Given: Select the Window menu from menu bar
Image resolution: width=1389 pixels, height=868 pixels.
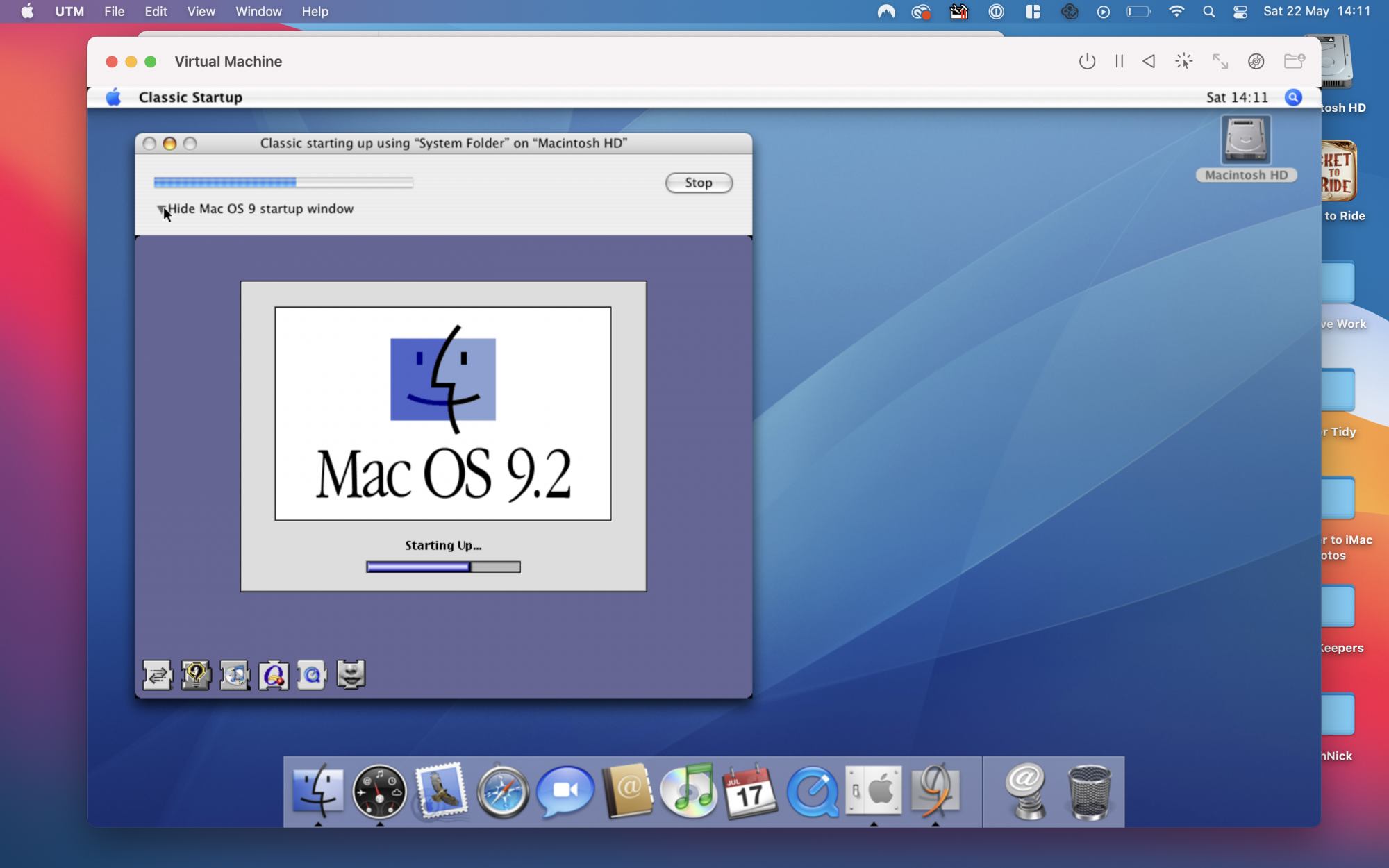Looking at the screenshot, I should click(x=256, y=11).
